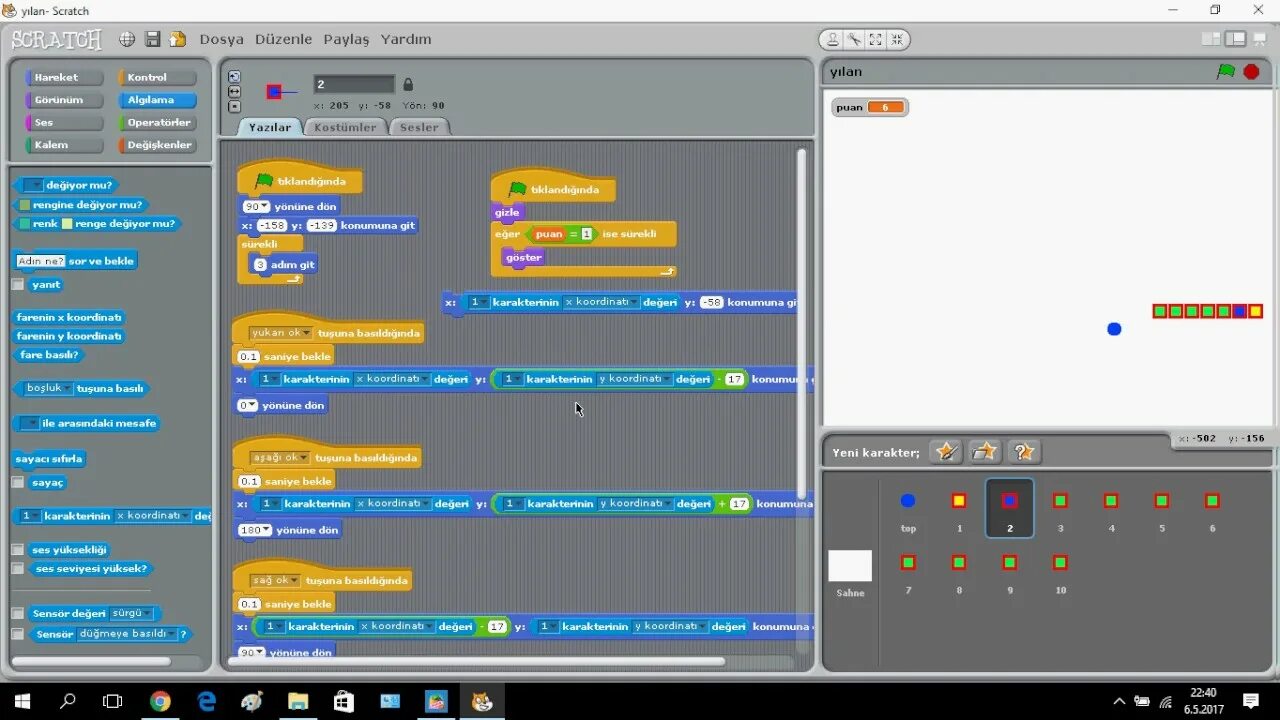Switch to presentation mode
1280x720 pixels.
coord(1260,39)
